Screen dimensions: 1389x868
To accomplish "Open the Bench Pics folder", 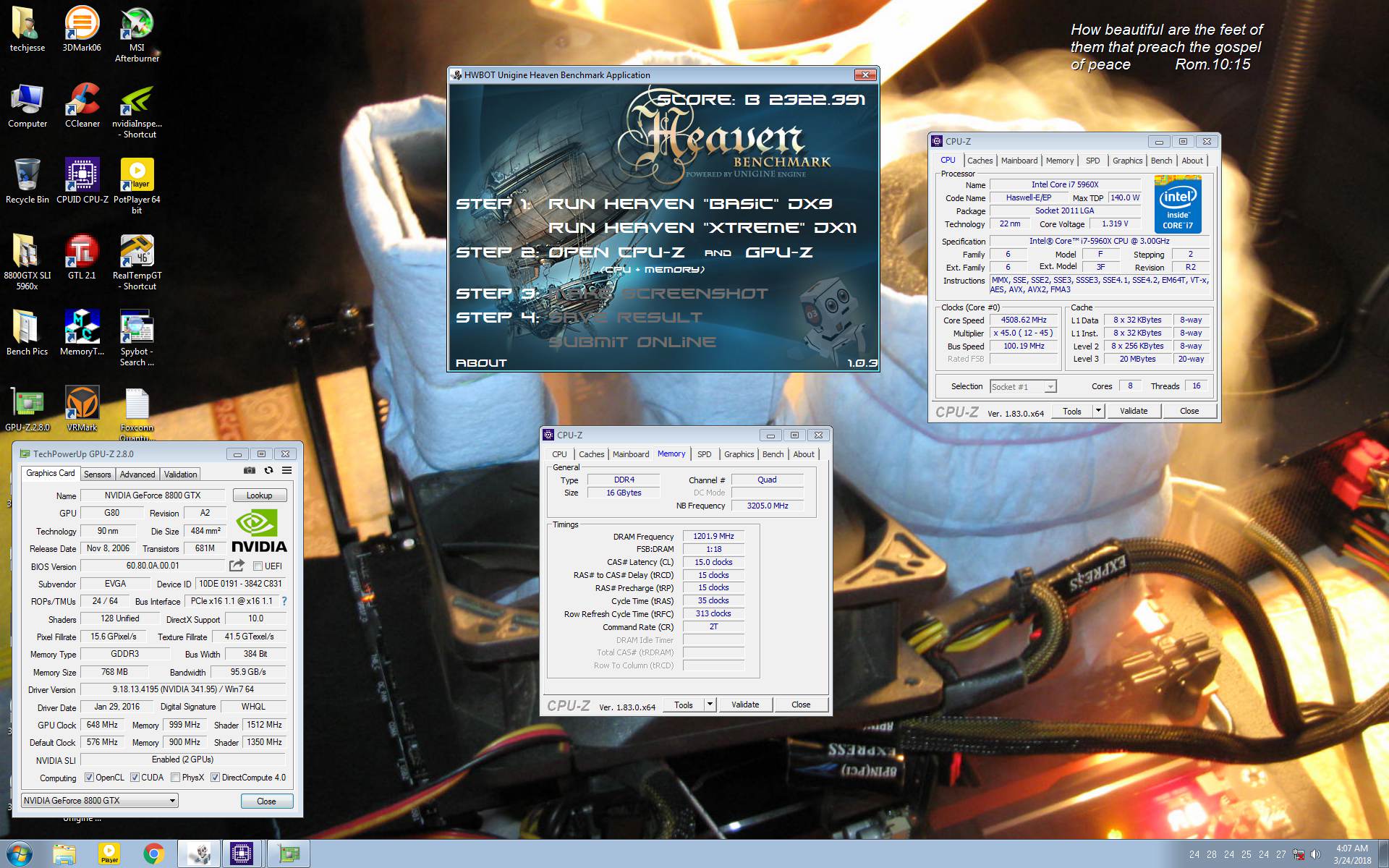I will pyautogui.click(x=27, y=333).
